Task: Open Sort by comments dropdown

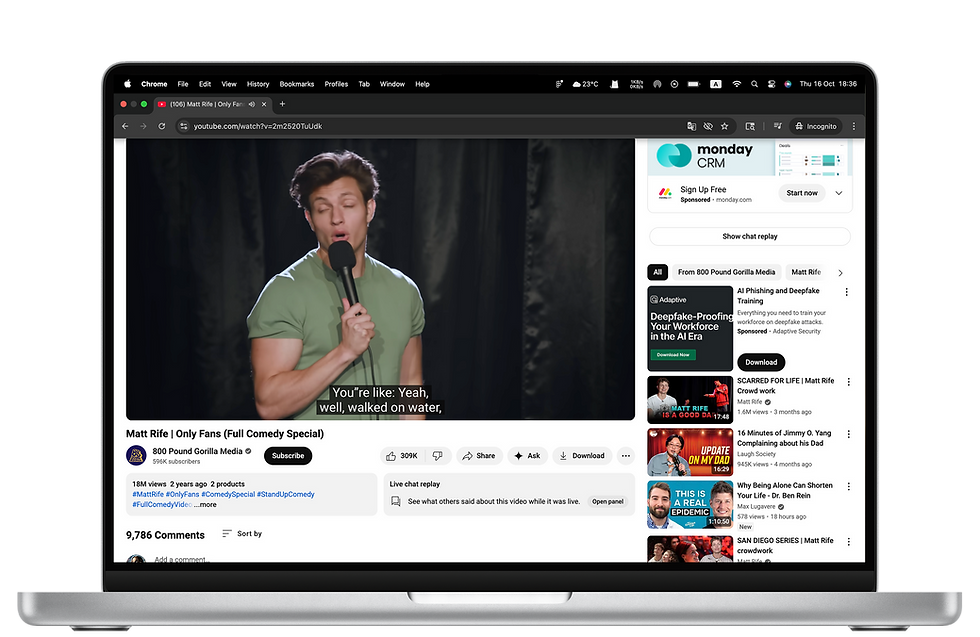Action: [242, 533]
